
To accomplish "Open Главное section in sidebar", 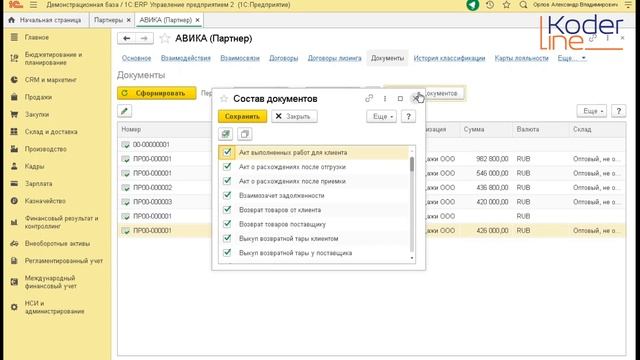I will (37, 37).
